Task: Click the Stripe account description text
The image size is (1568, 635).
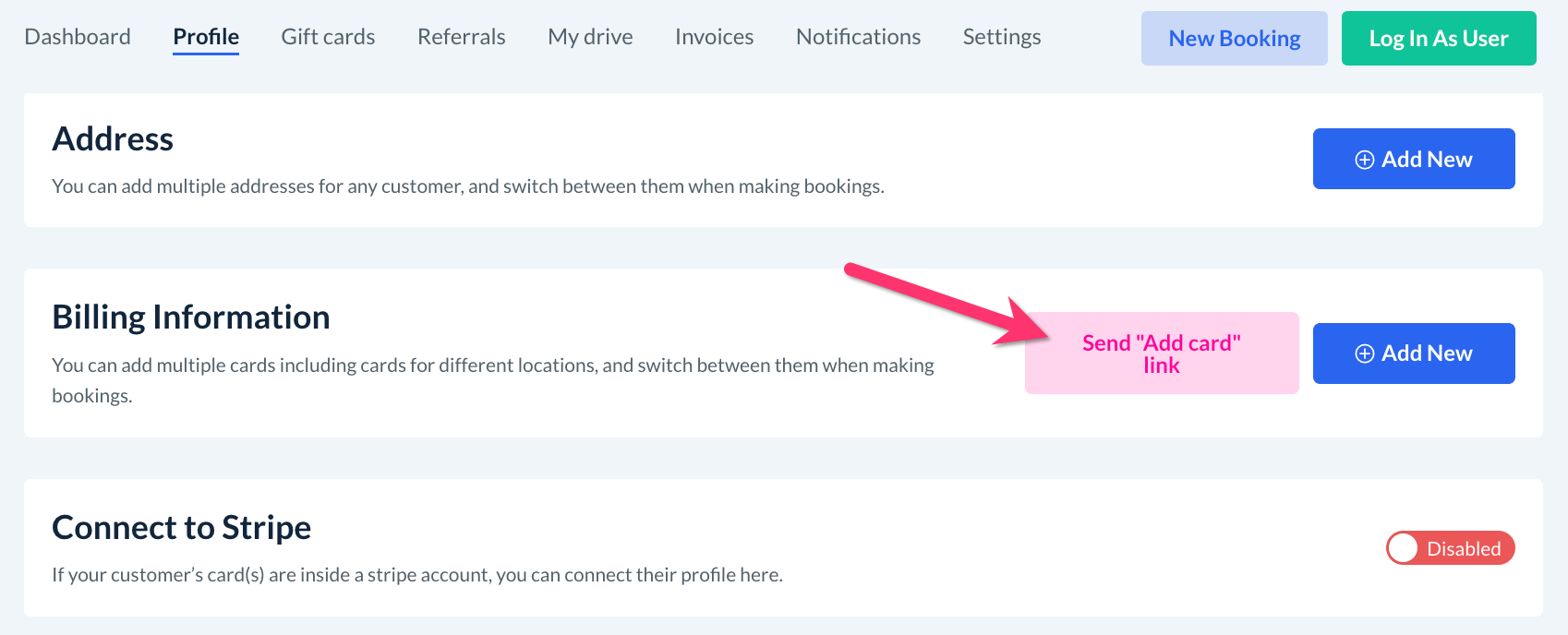Action: [x=417, y=575]
